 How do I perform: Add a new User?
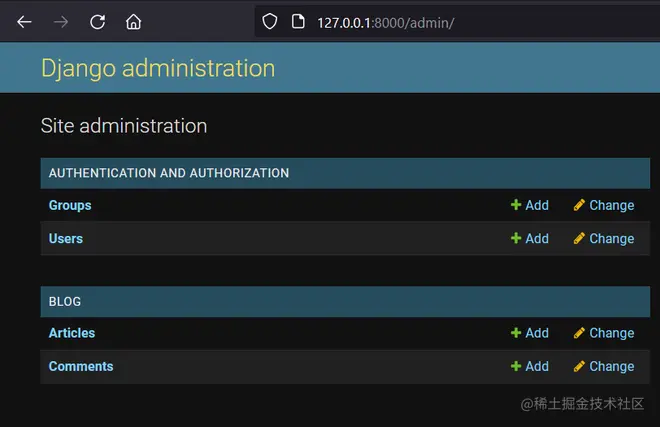[x=530, y=239]
